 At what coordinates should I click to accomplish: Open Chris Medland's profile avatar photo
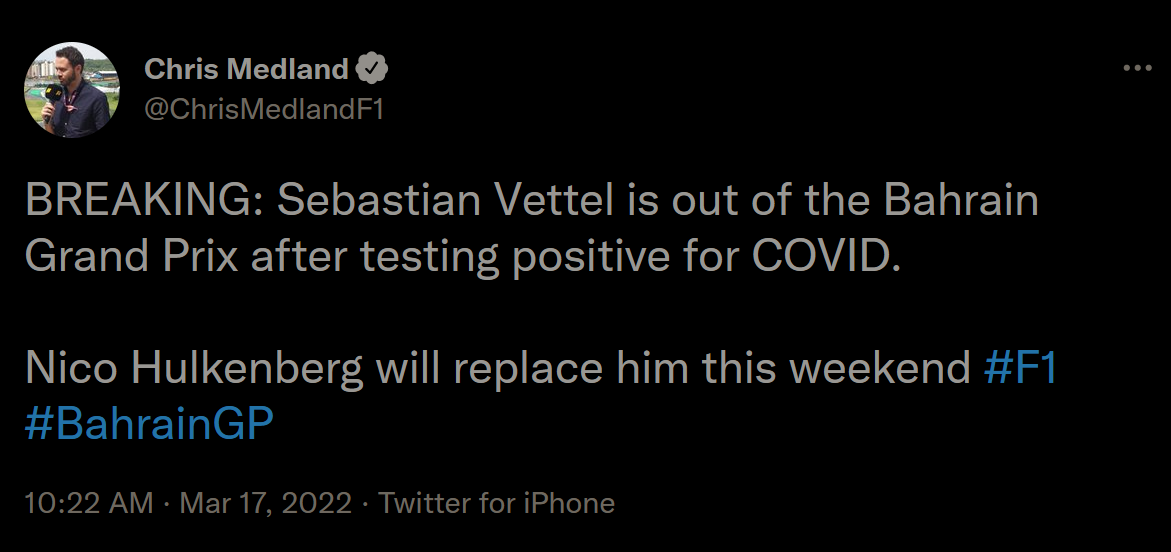(72, 90)
